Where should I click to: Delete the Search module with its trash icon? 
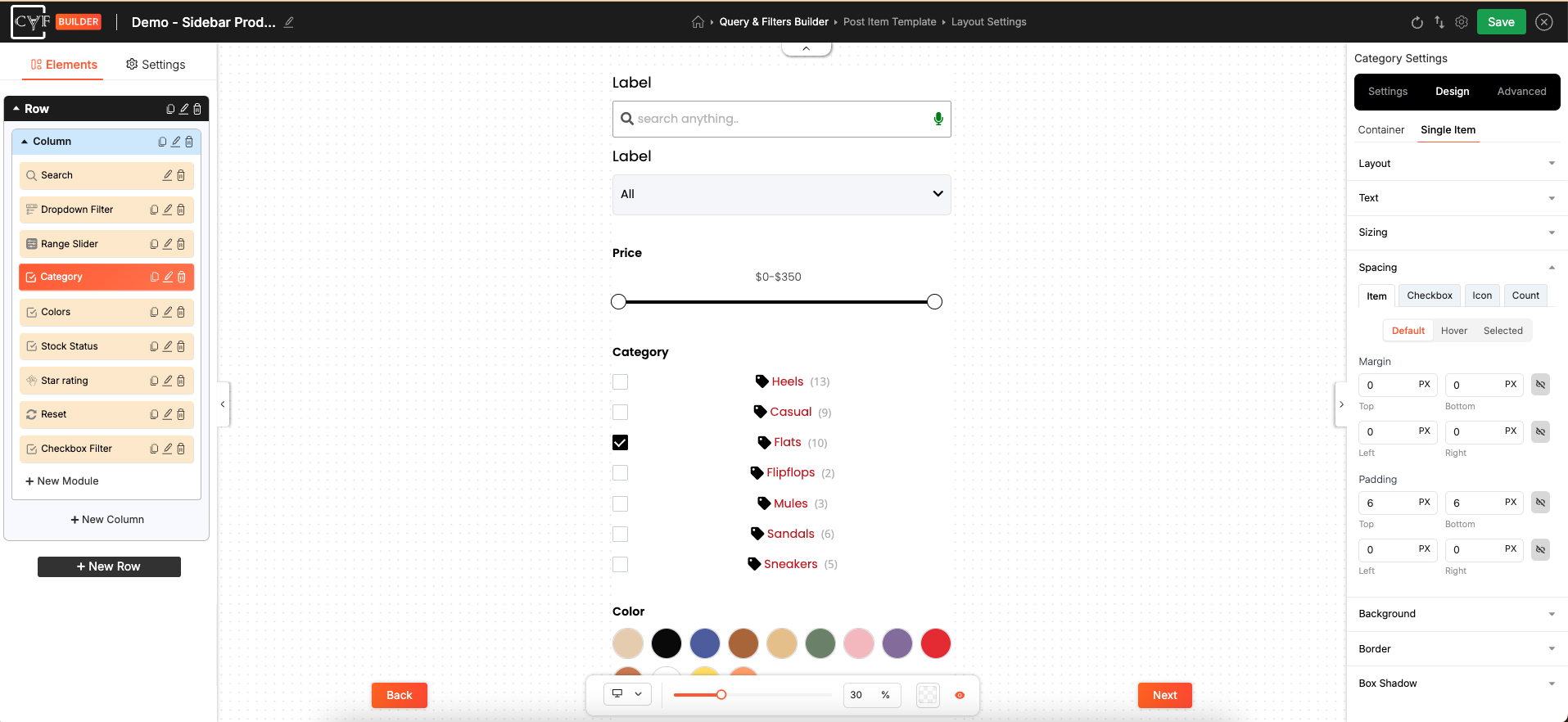[181, 175]
